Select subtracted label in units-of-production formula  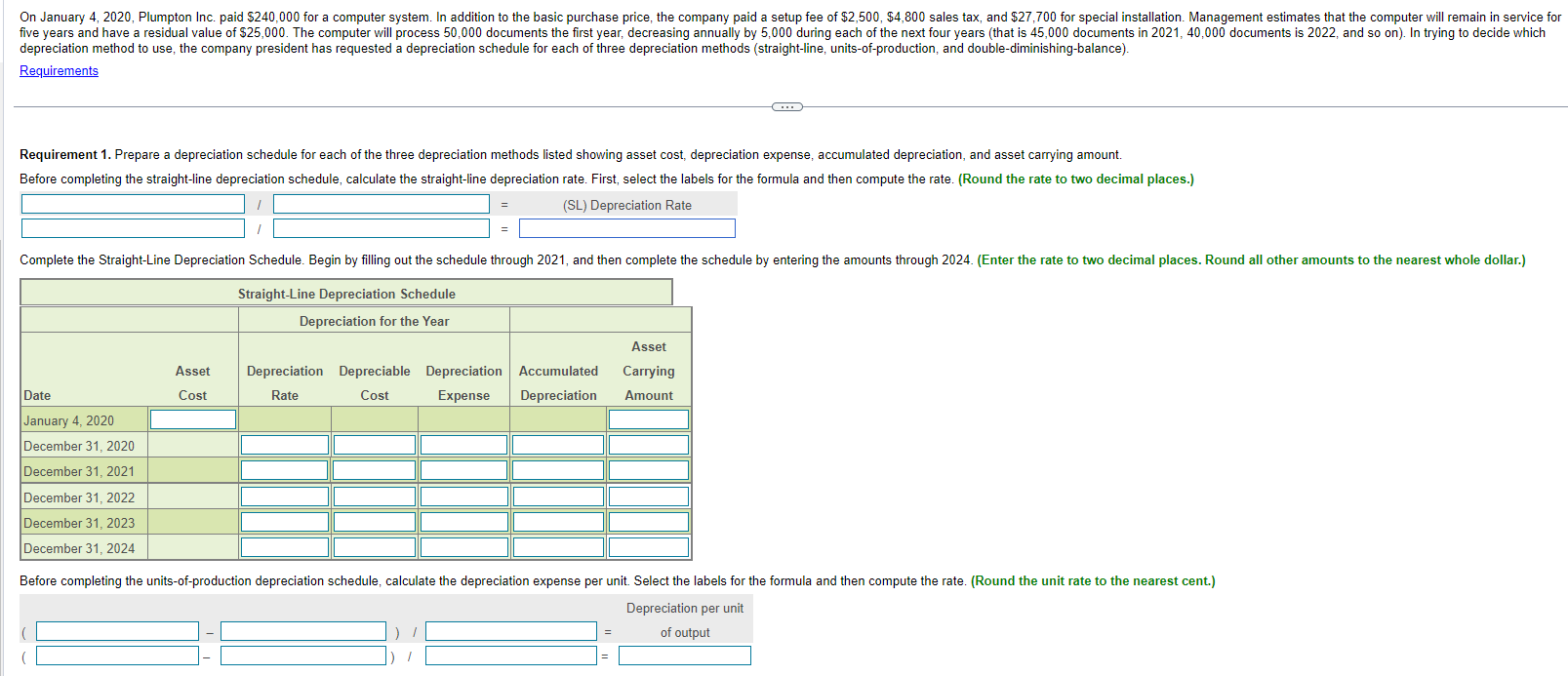pos(303,631)
